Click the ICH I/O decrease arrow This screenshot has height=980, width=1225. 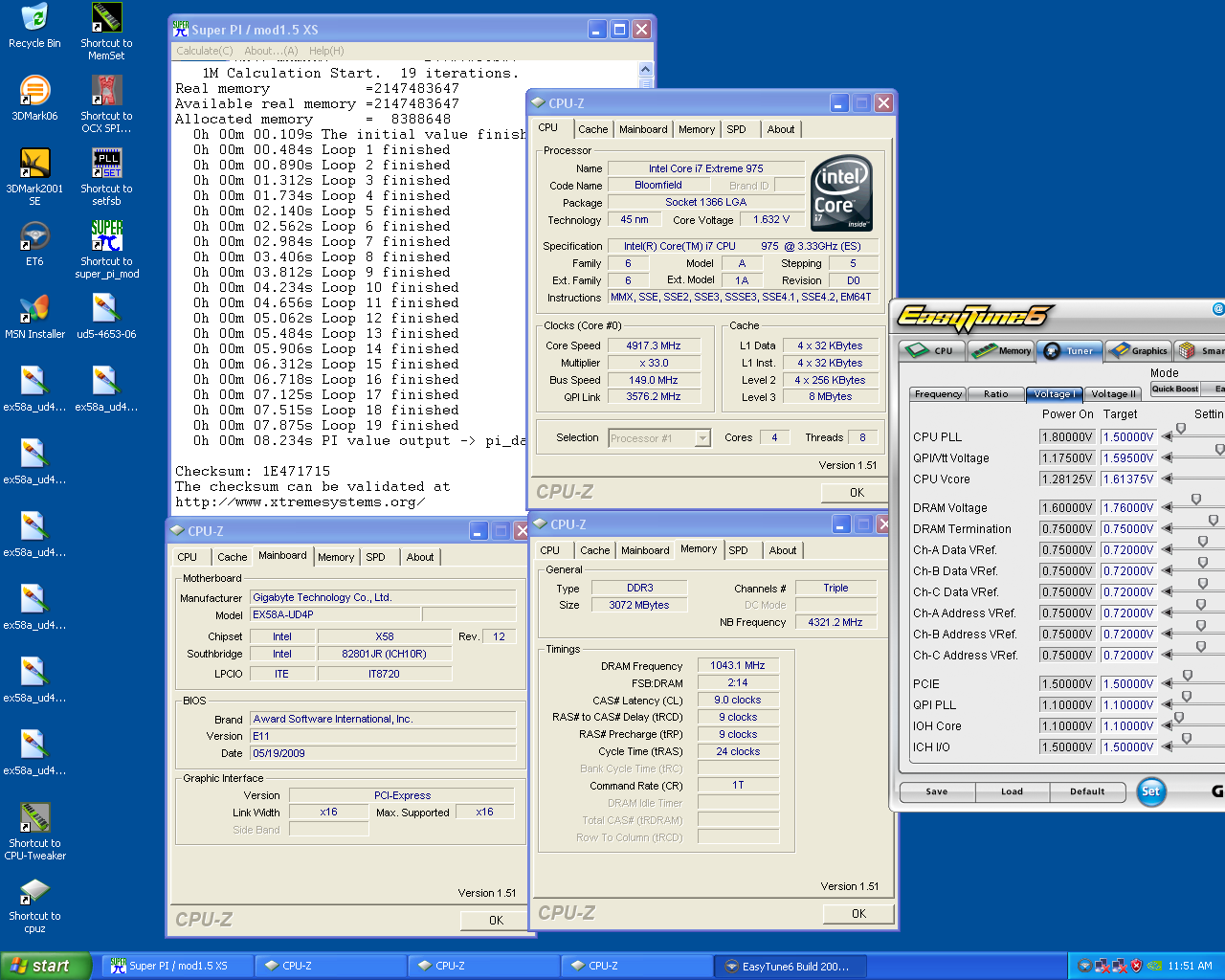pyautogui.click(x=1167, y=746)
